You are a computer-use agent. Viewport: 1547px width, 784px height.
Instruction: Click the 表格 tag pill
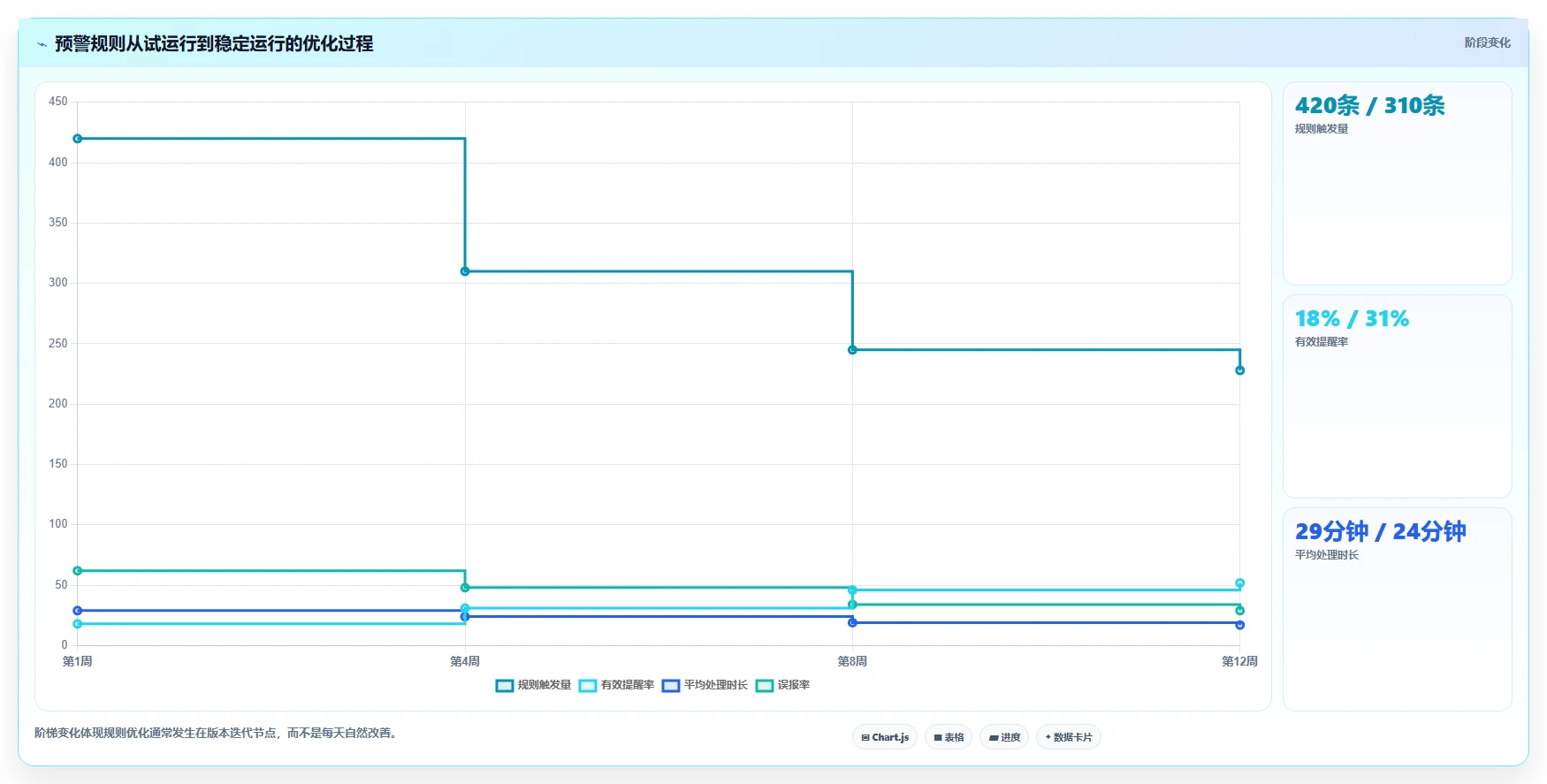[949, 737]
